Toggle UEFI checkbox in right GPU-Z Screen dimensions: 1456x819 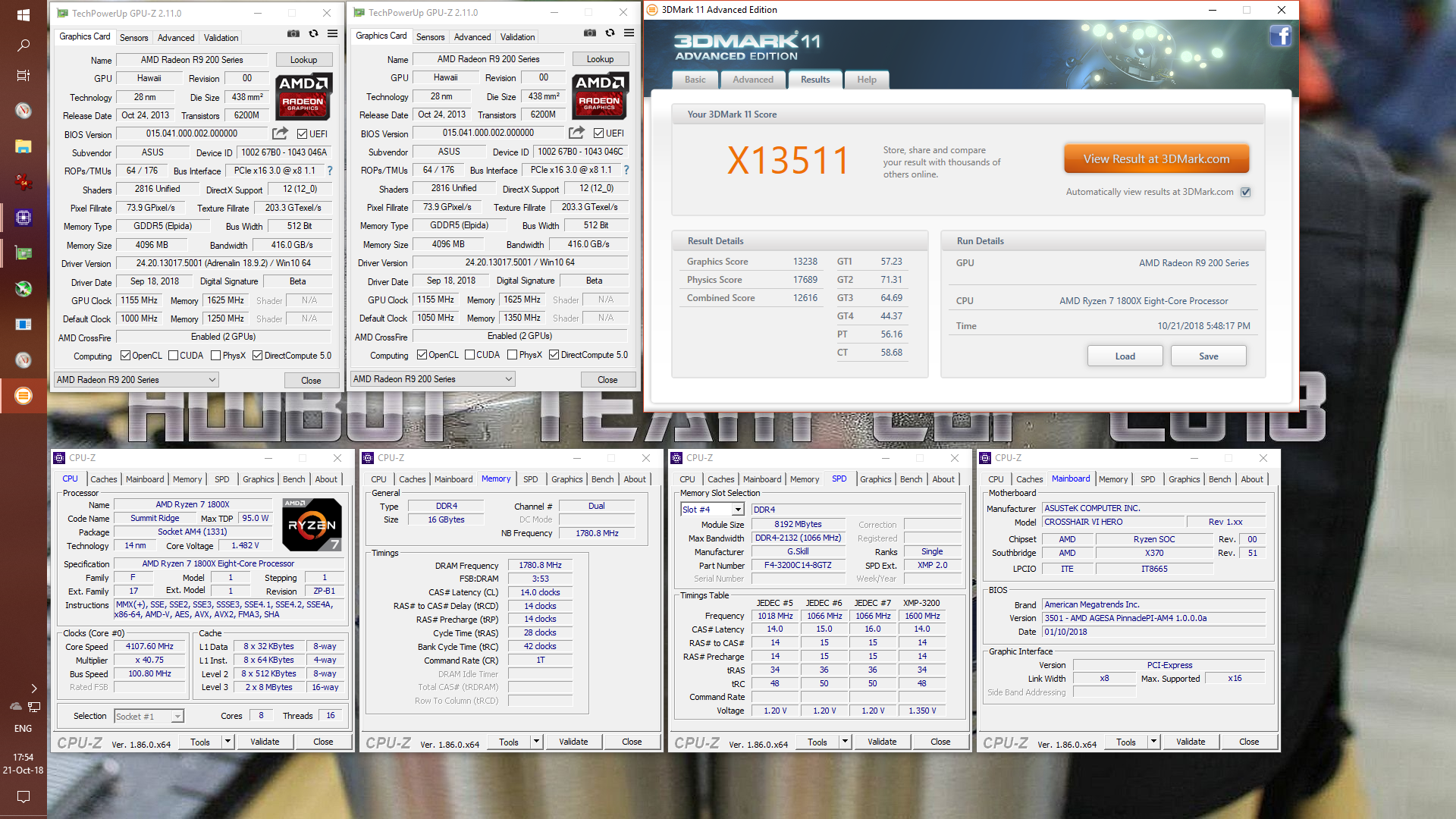point(598,133)
